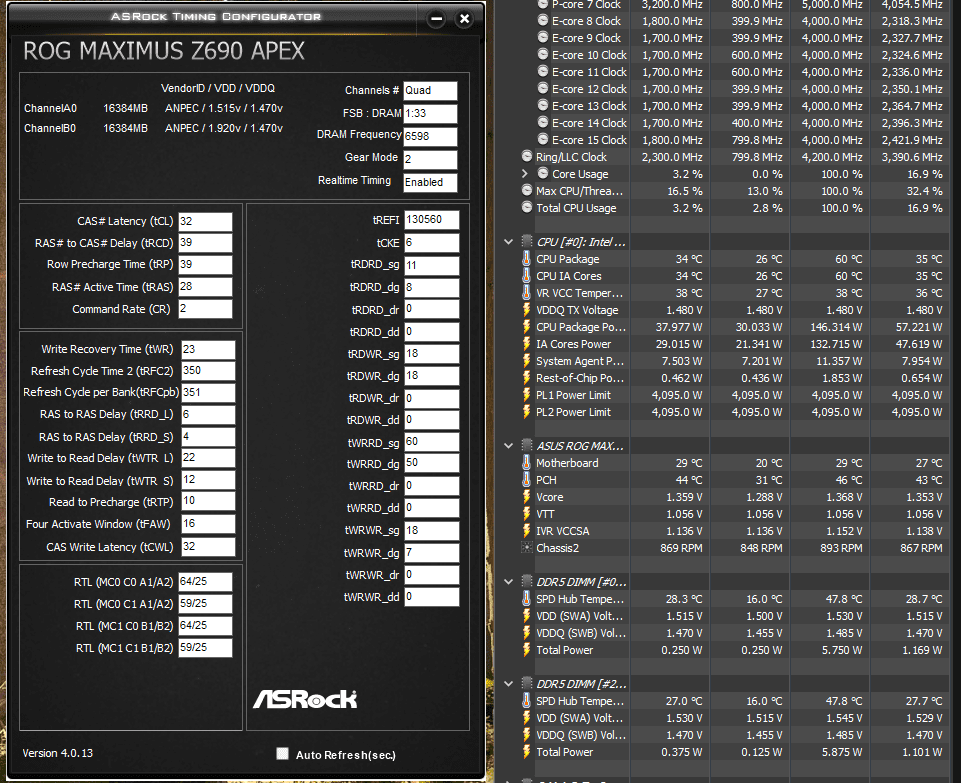
Task: Click the CPU IA Cores thermometer icon
Action: coord(526,276)
